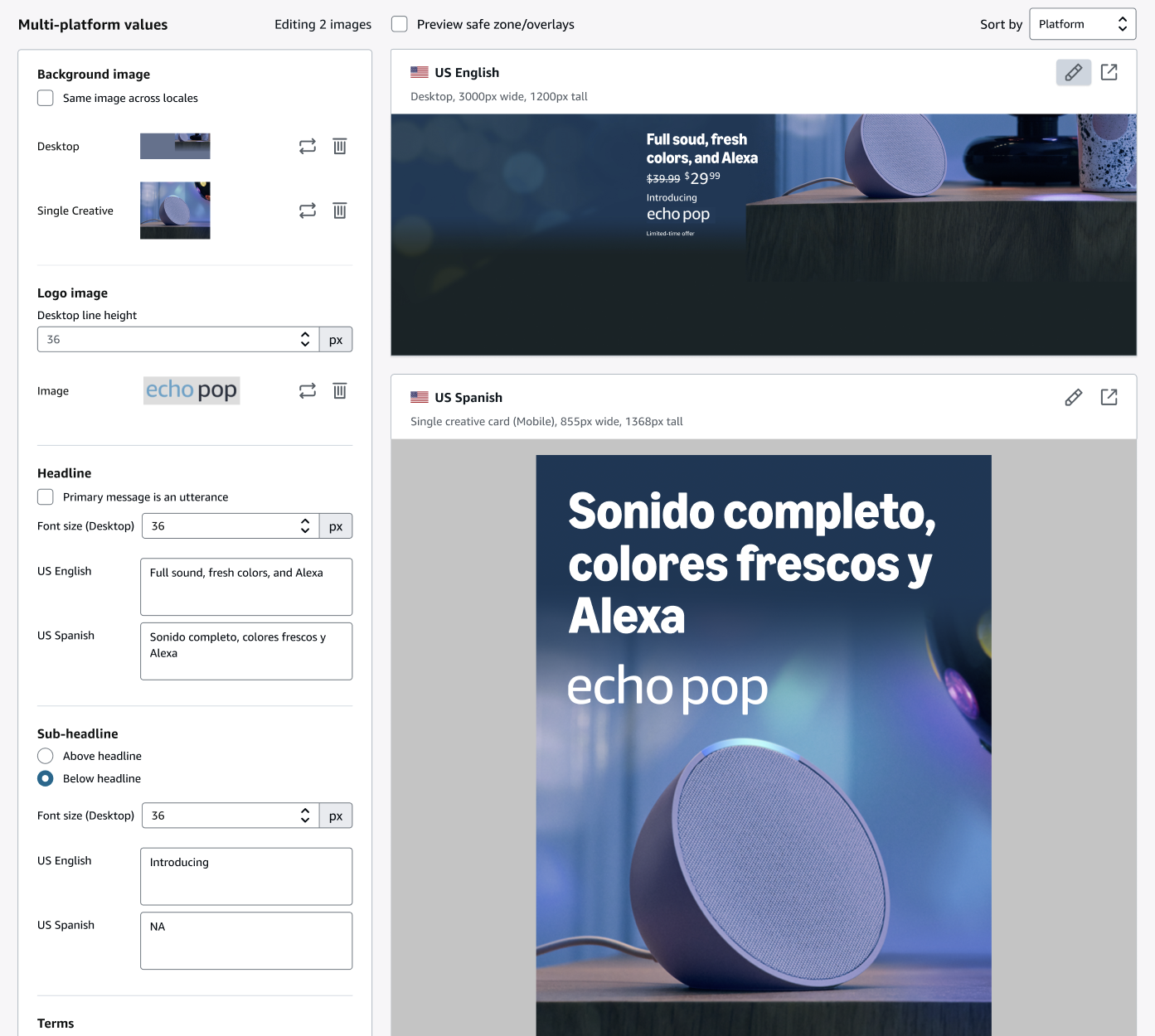
Task: Adjust Headline font size stepper arrows
Action: click(x=305, y=525)
